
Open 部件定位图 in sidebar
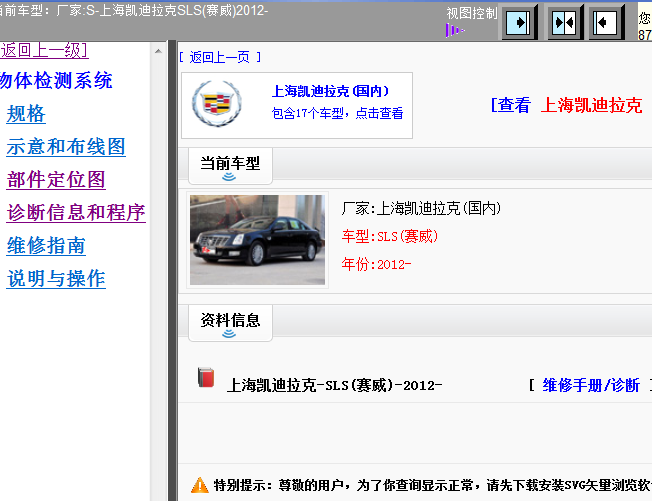[x=56, y=180]
